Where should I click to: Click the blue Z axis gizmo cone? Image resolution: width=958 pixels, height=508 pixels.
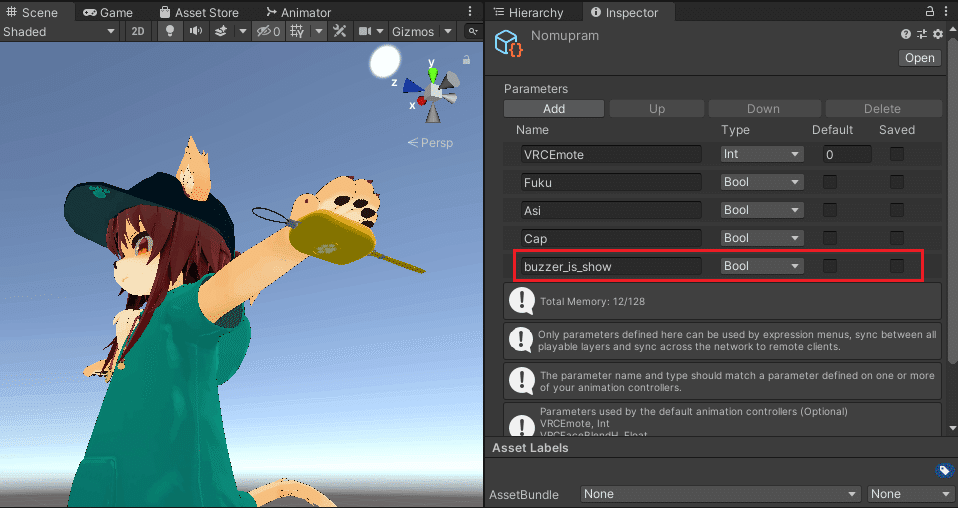point(412,86)
